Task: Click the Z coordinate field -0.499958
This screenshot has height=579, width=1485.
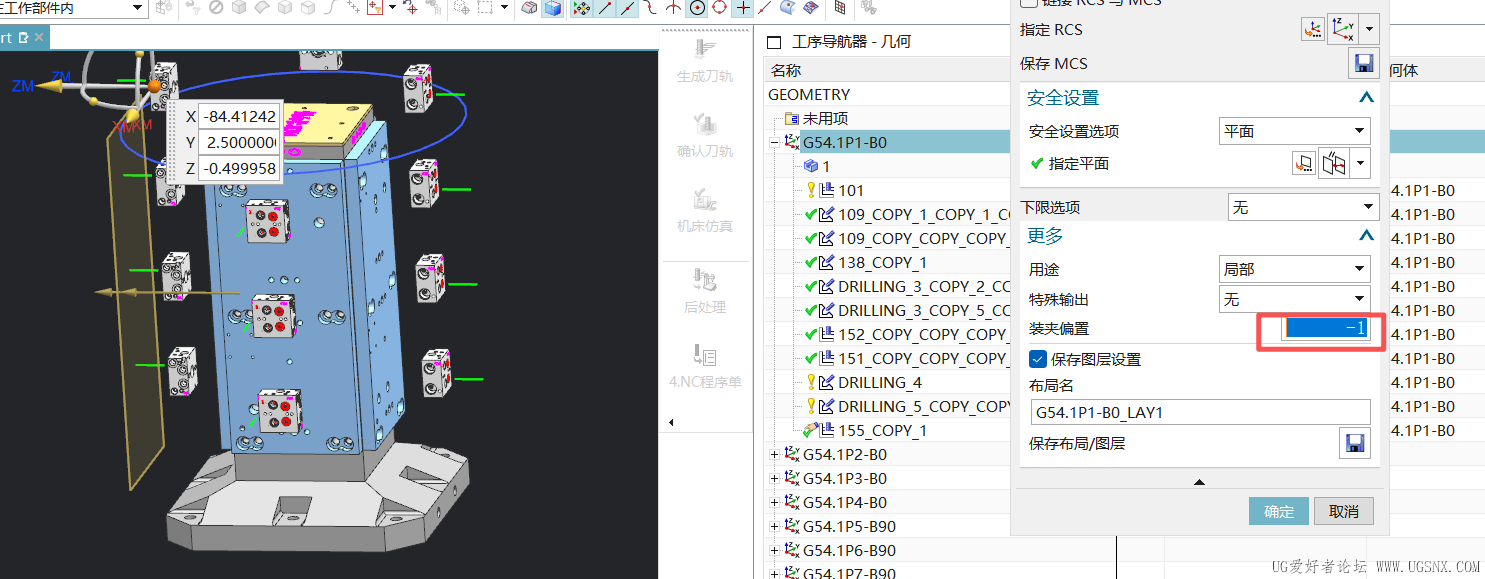Action: [x=240, y=170]
